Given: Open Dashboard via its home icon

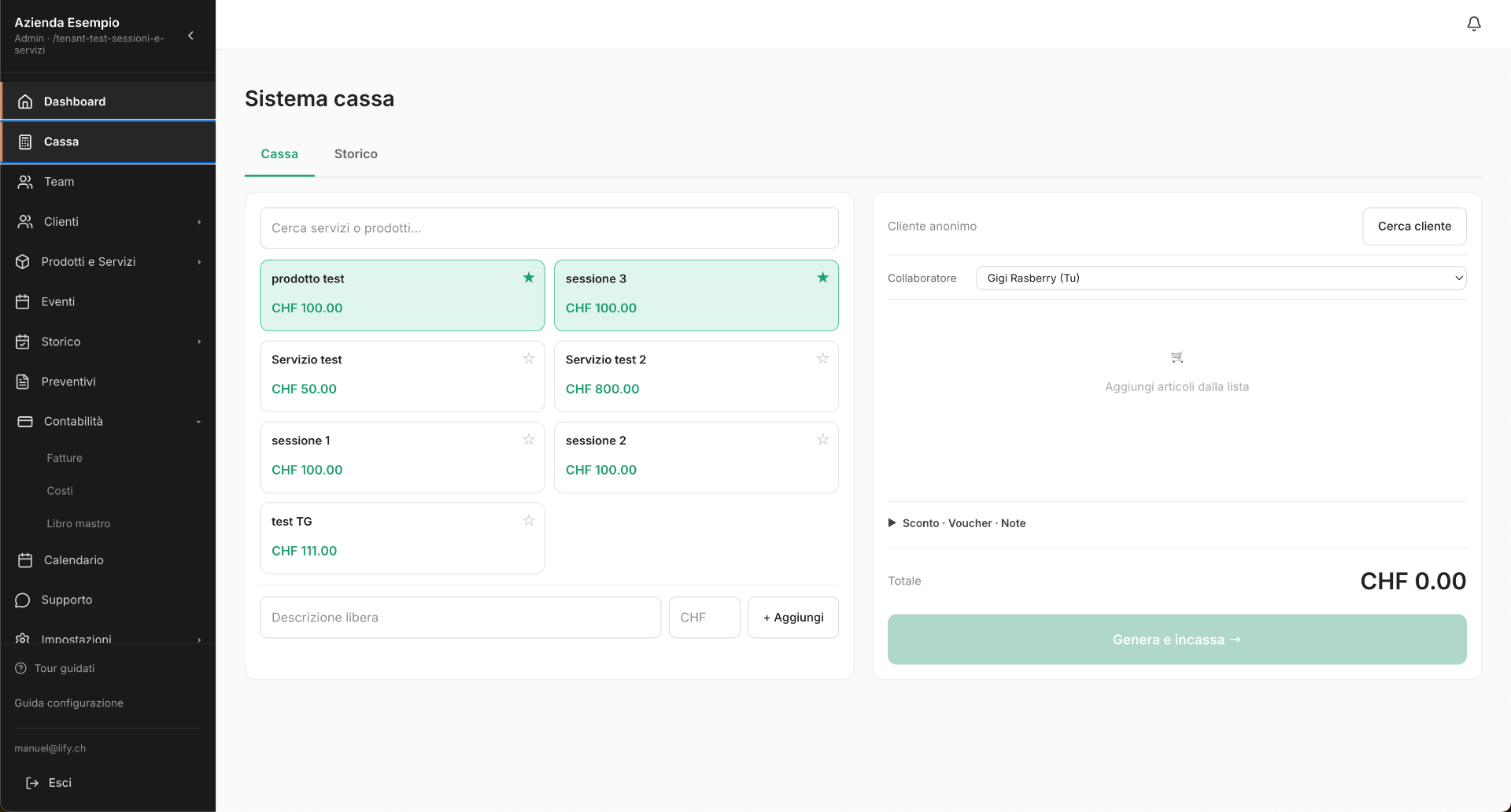Looking at the screenshot, I should [25, 101].
